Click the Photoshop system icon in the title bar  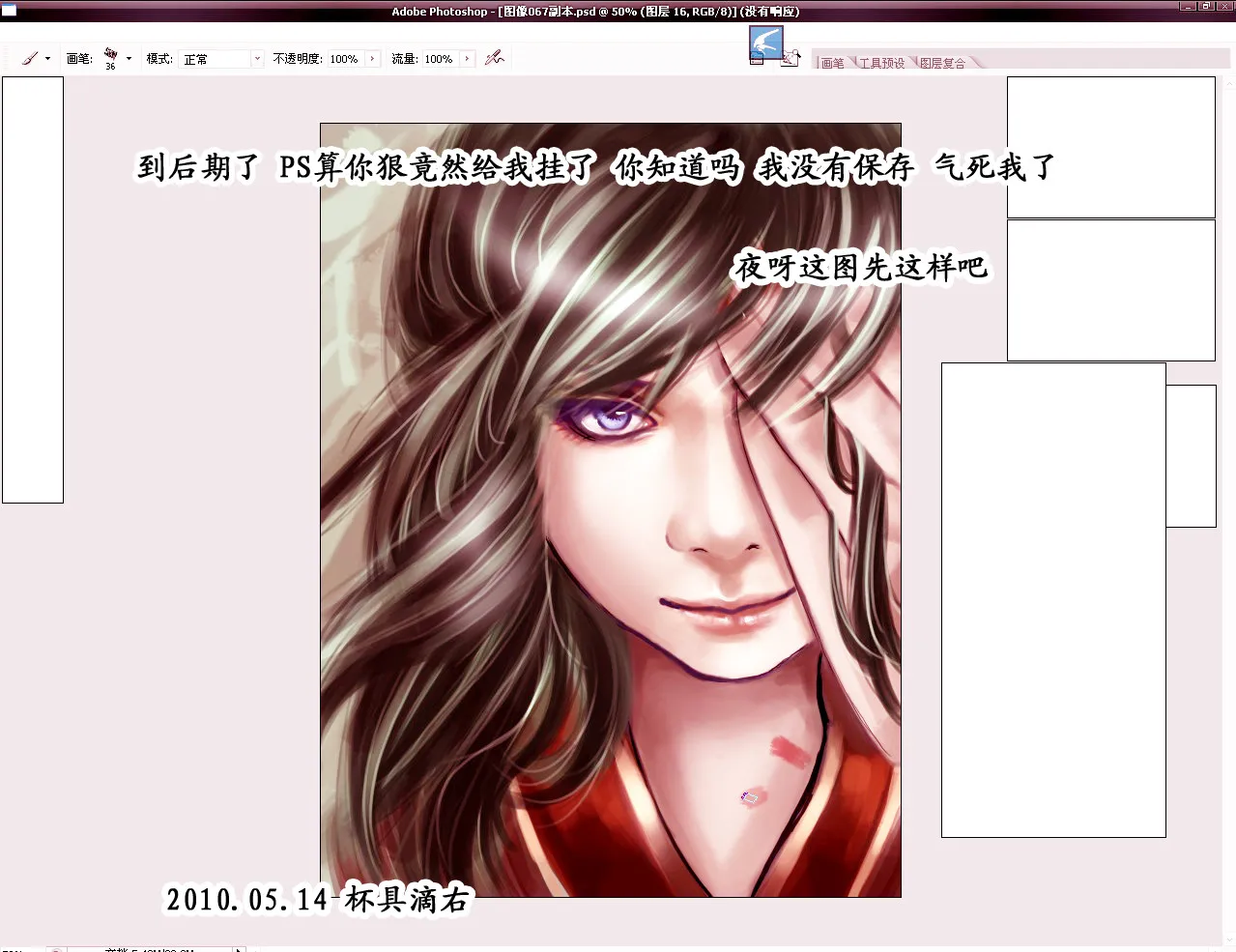click(9, 11)
